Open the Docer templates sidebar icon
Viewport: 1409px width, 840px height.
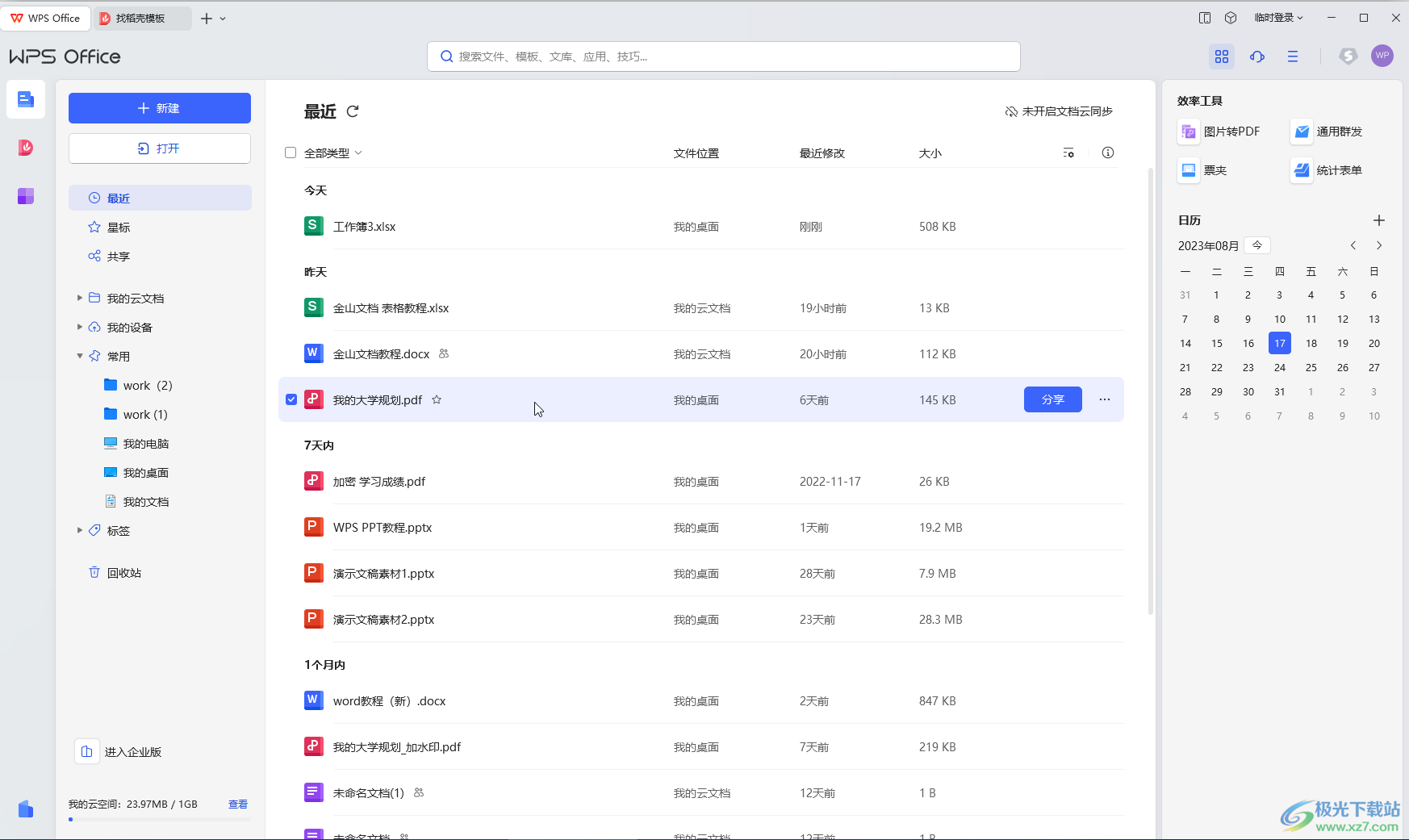click(26, 148)
